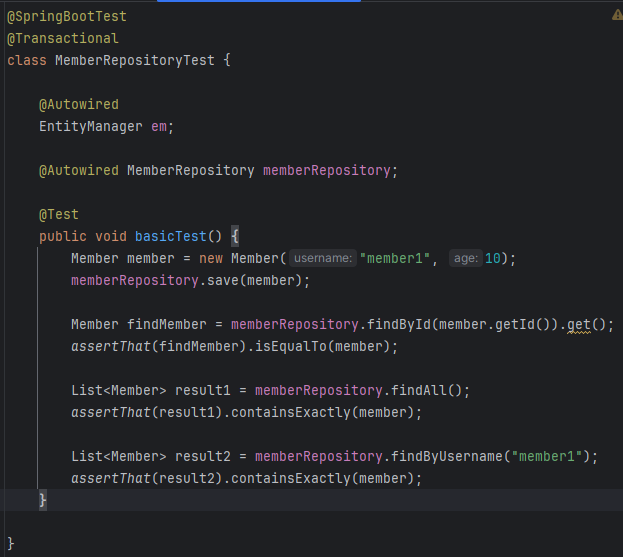Click the "member1" string in Member constructor
Screen dimensions: 623x557
(395, 259)
